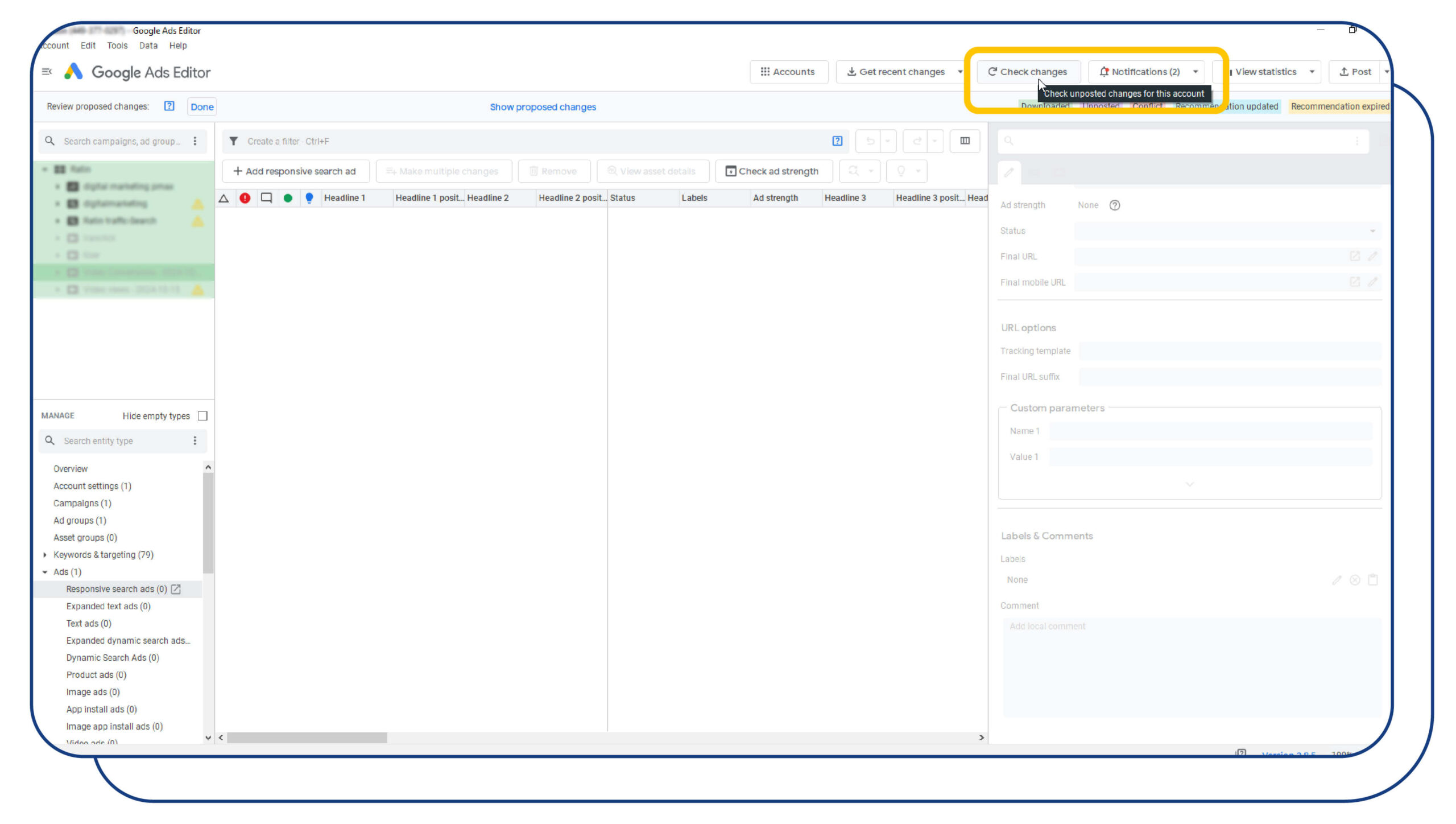Open more options in entity type search

point(195,441)
